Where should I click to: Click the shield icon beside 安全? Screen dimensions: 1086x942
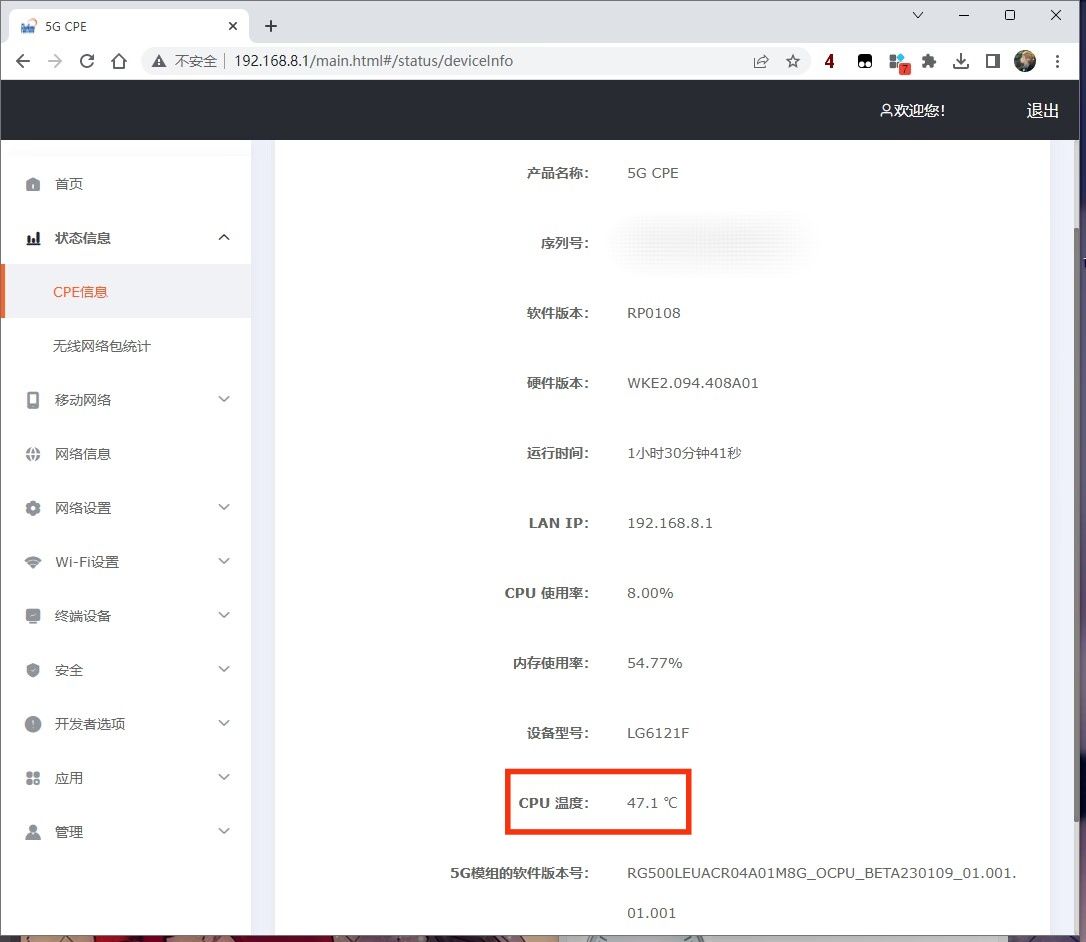coord(33,670)
